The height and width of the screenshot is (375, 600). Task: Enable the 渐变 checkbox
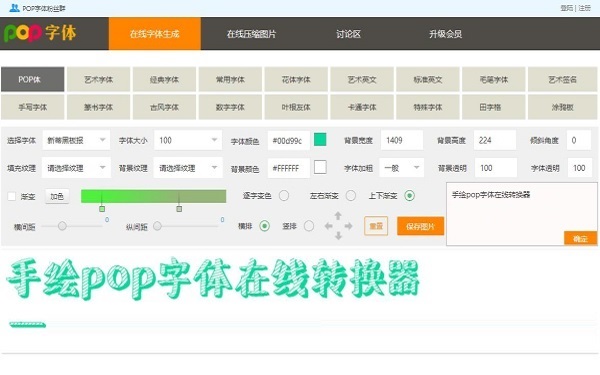pos(12,196)
